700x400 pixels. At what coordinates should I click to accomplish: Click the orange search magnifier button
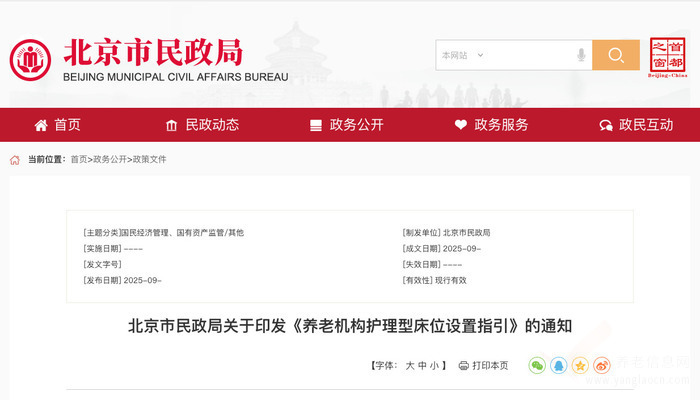[615, 55]
